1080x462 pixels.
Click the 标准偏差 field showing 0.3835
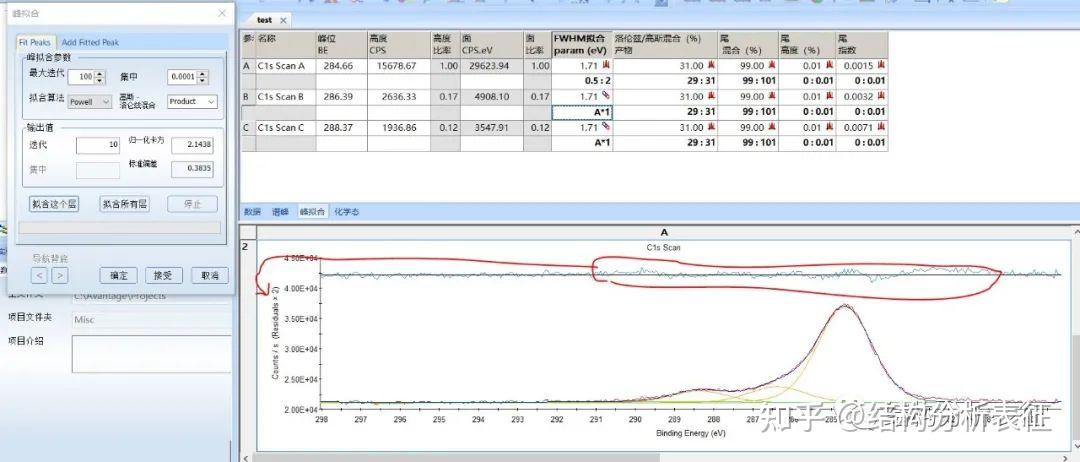(x=192, y=169)
